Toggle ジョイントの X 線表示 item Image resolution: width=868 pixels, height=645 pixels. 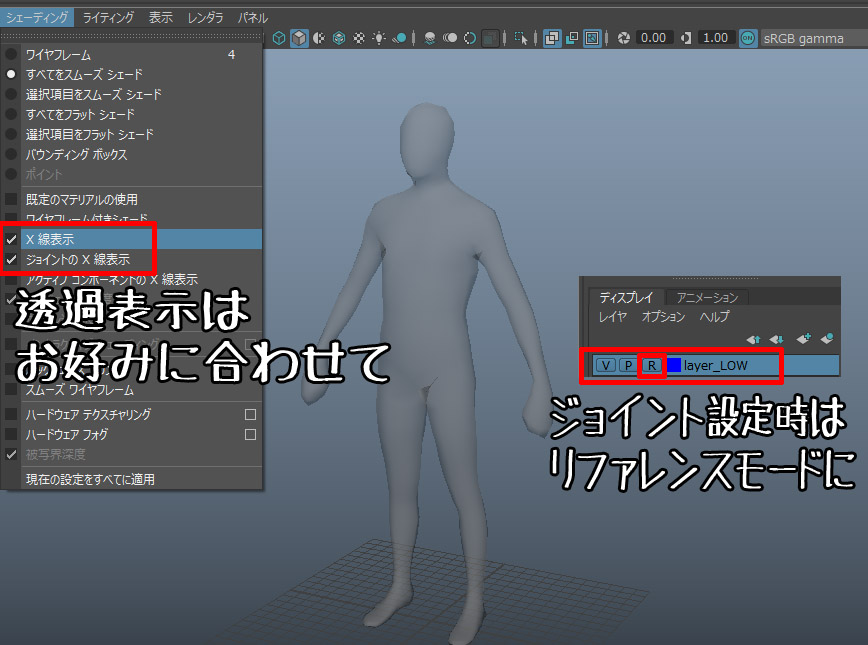click(132, 259)
